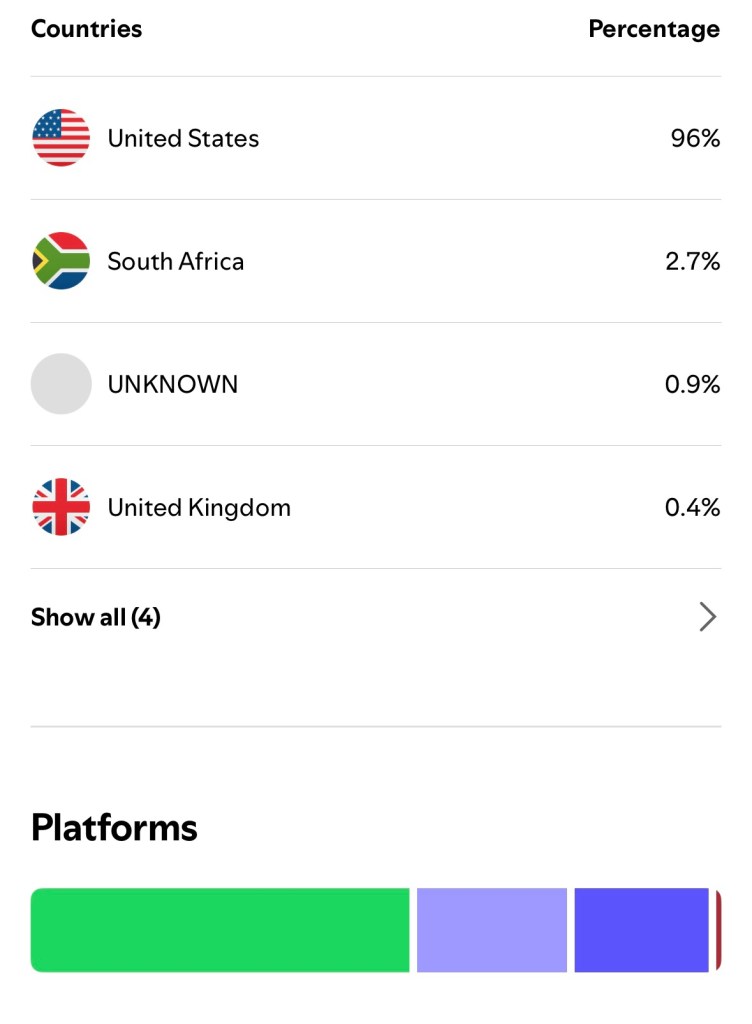Click the 2.7% value for South Africa
This screenshot has width=752, height=1024.
click(x=692, y=261)
